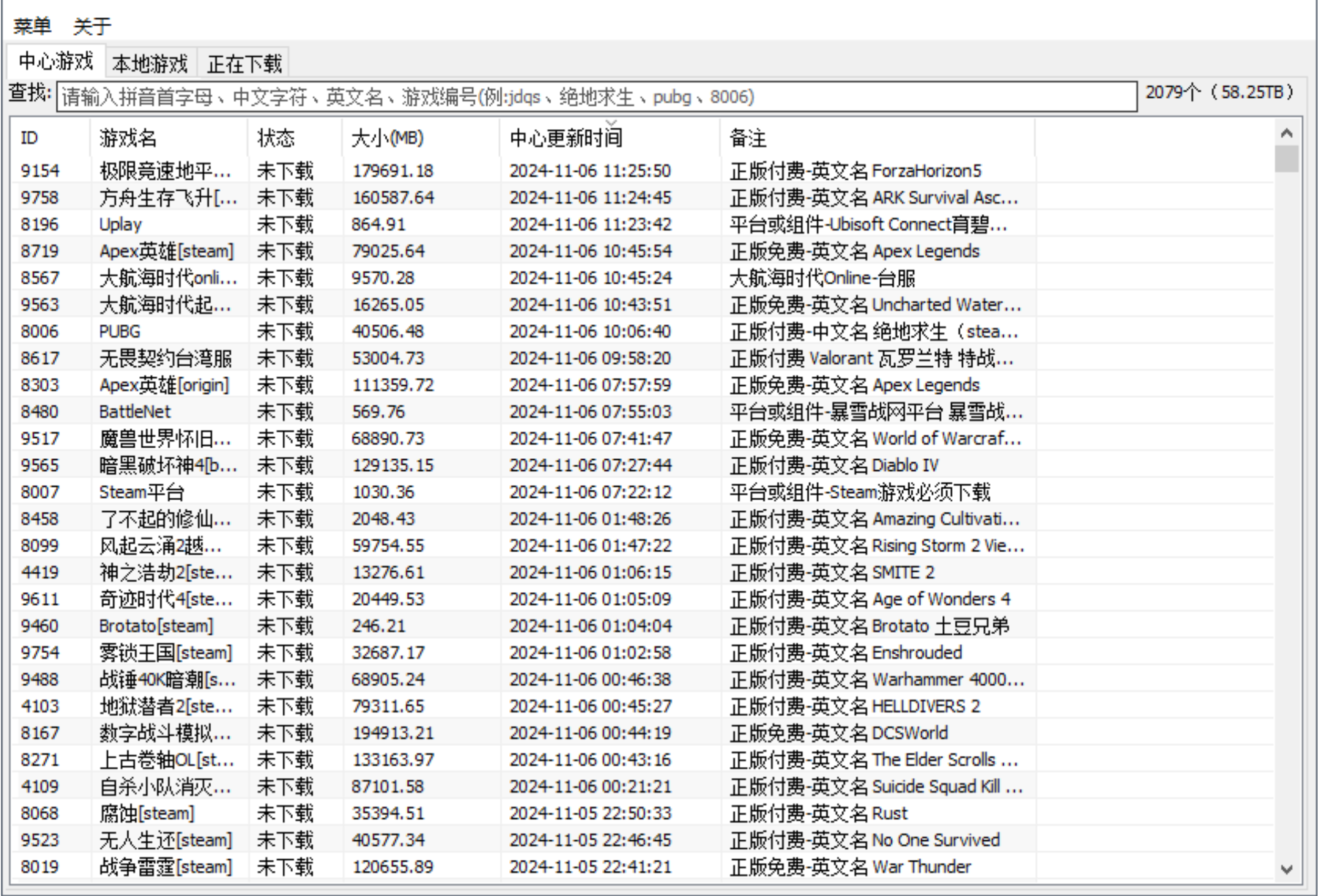Switch to the 本地游戏 tab
This screenshot has height=896, width=1318.
pyautogui.click(x=150, y=63)
